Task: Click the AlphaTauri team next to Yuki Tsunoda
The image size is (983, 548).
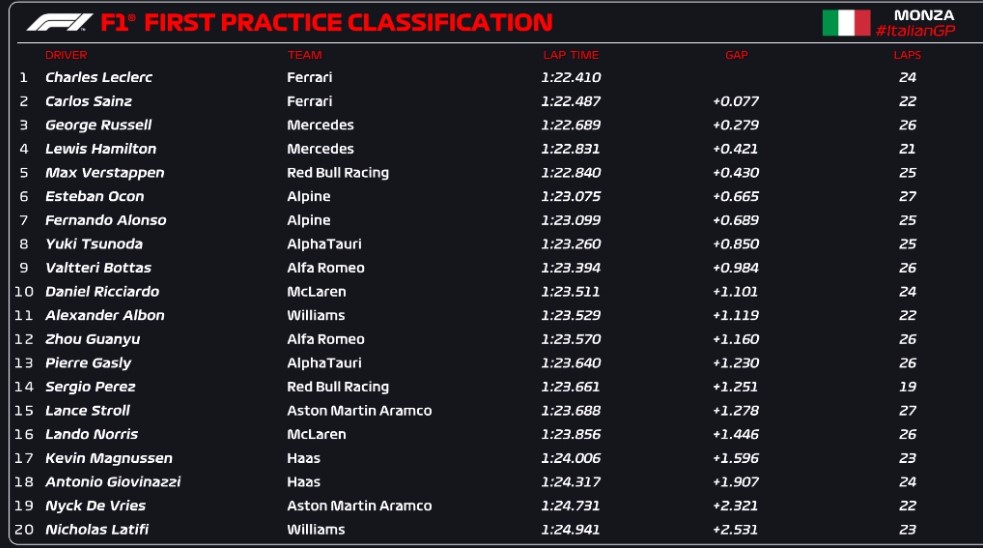Action: (x=324, y=244)
